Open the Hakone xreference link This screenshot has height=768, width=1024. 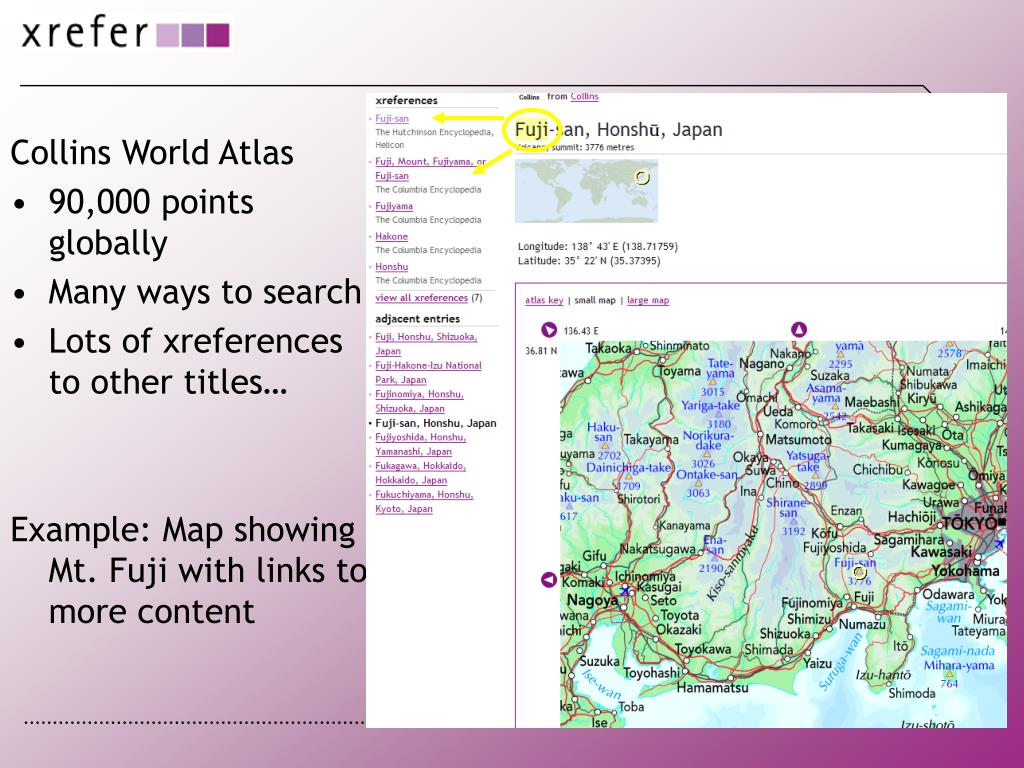391,236
